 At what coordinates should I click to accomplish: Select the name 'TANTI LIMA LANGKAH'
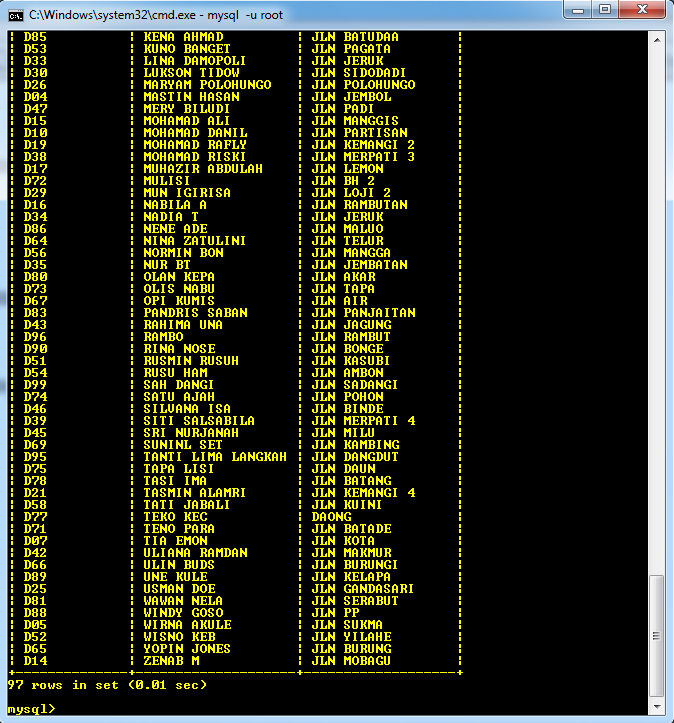215,456
